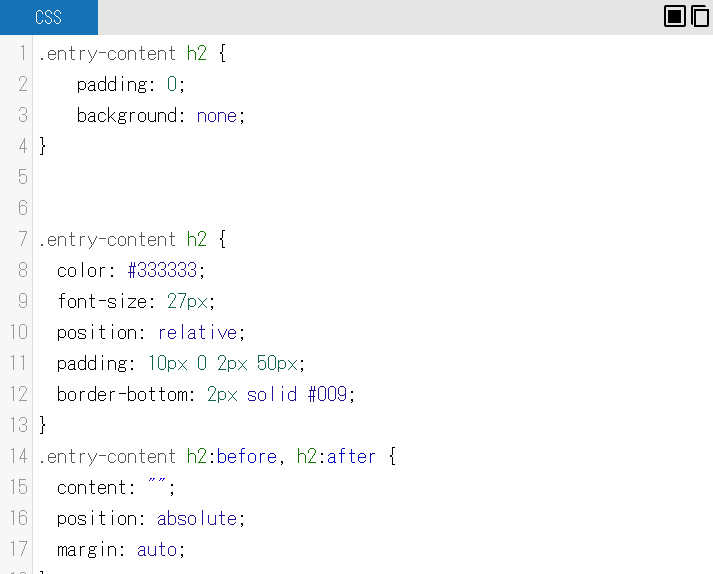This screenshot has height=574, width=713.
Task: Click 'content: "";' on line 15
Action: pos(116,487)
